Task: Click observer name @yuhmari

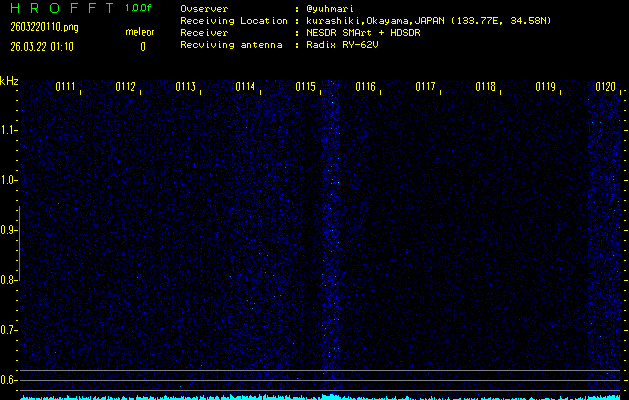Action: pyautogui.click(x=329, y=9)
